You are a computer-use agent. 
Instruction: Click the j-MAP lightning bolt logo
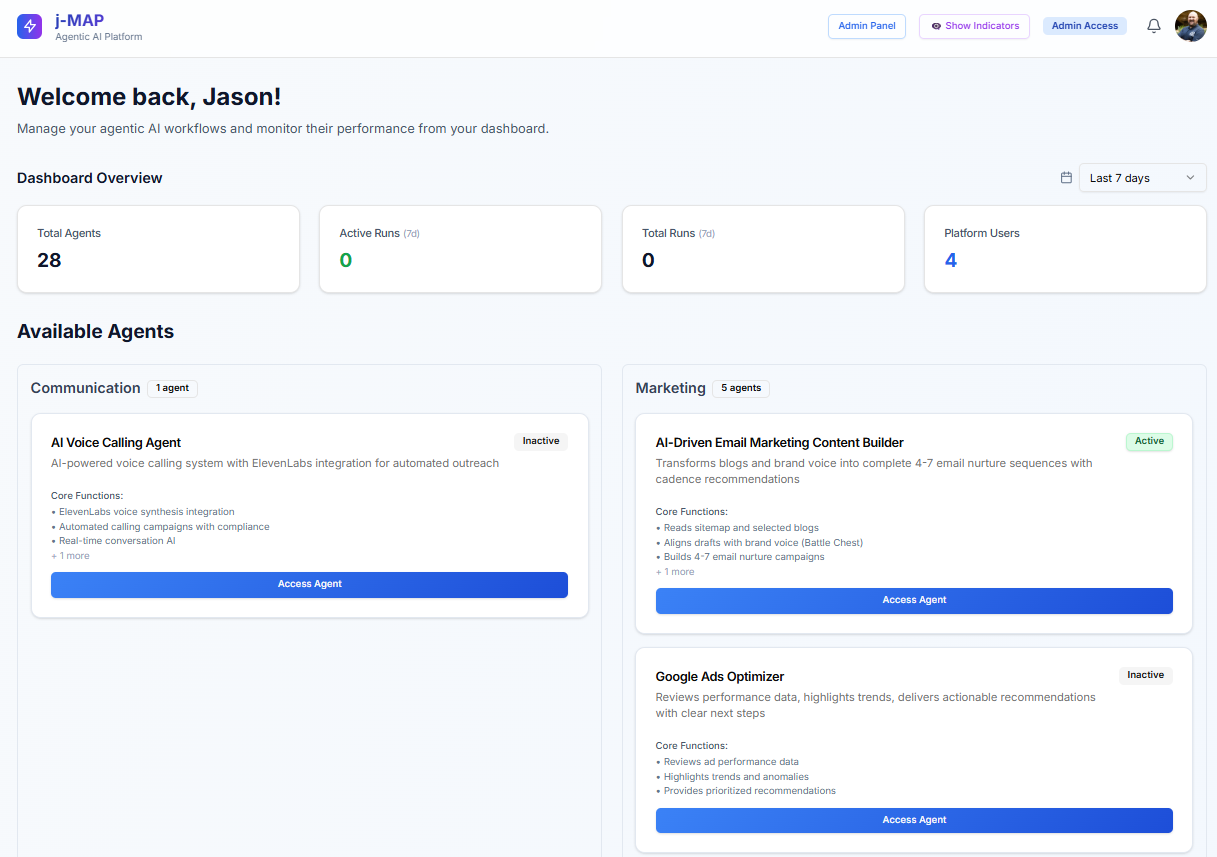coord(29,26)
